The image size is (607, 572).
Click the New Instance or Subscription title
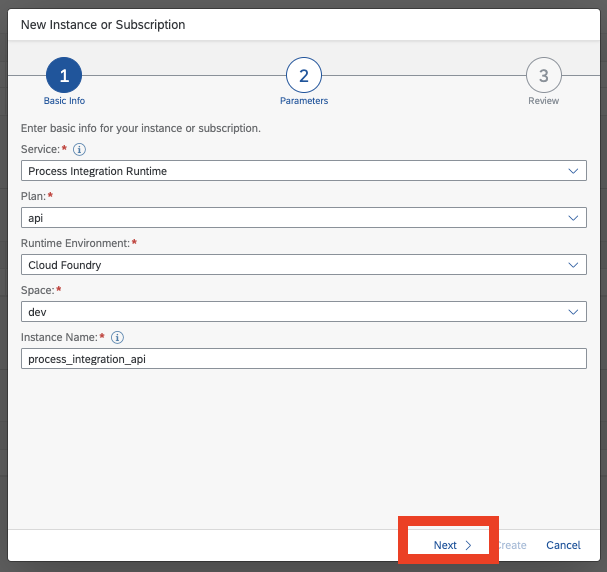tap(103, 24)
